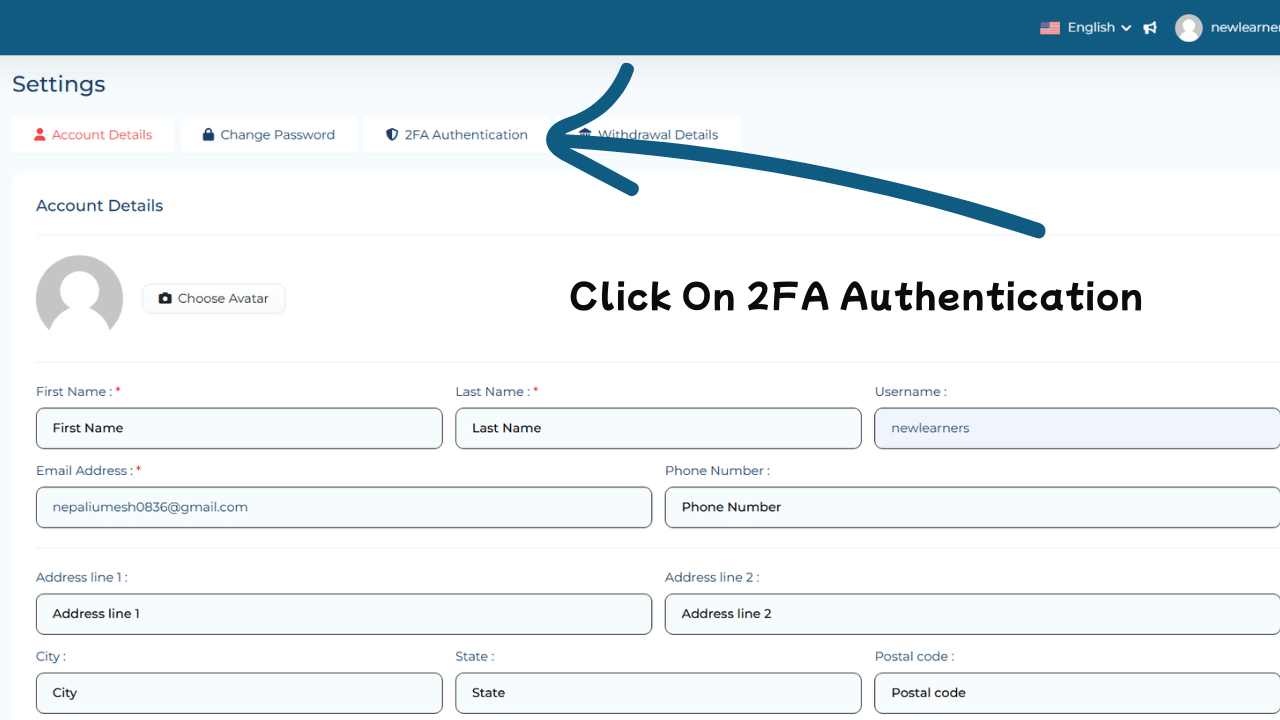
Task: Focus the Address line 1 field
Action: (x=343, y=614)
